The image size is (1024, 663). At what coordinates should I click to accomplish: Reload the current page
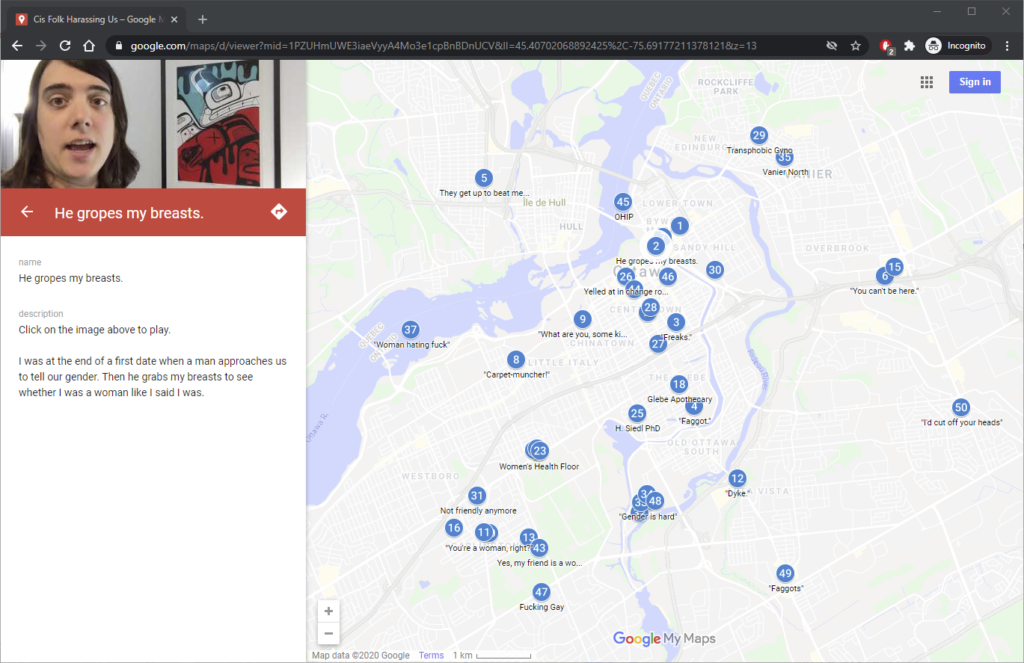point(65,46)
